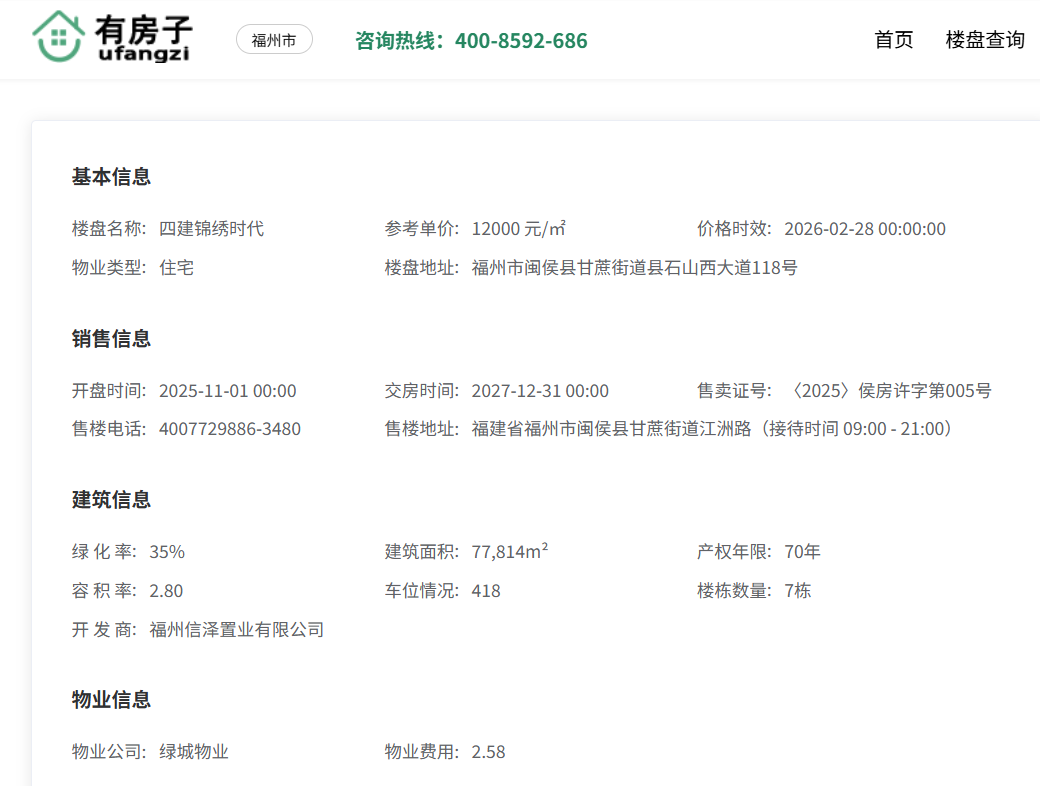Go to the 首页 menu item
This screenshot has height=786, width=1040.
coord(894,40)
